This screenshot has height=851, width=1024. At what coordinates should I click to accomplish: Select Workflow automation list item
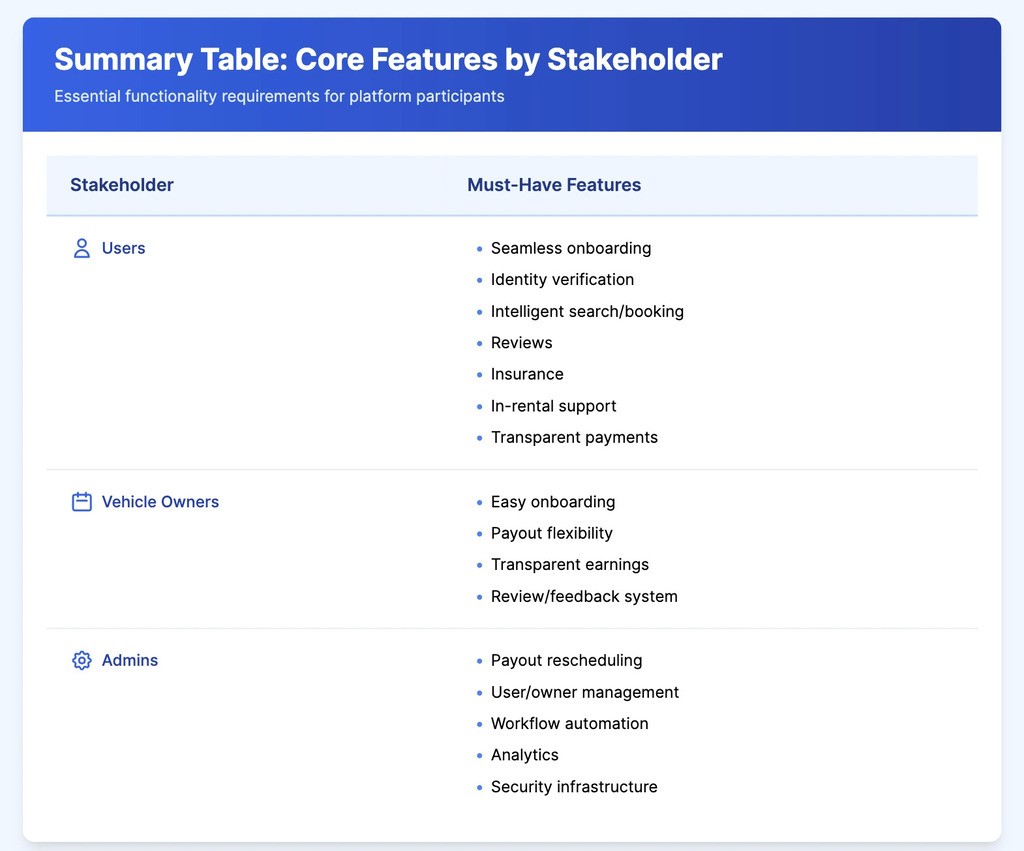click(x=569, y=723)
